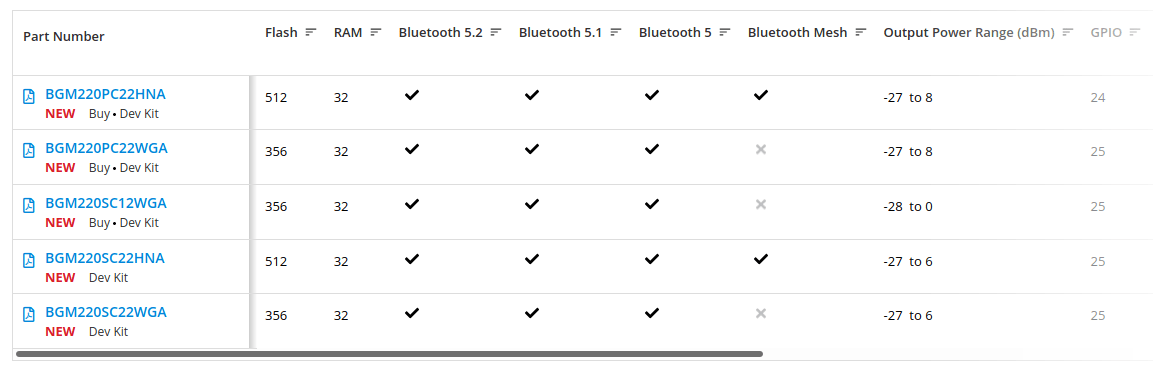Sort by Bluetooth 5 filter icon
This screenshot has width=1153, height=377.
coord(725,32)
